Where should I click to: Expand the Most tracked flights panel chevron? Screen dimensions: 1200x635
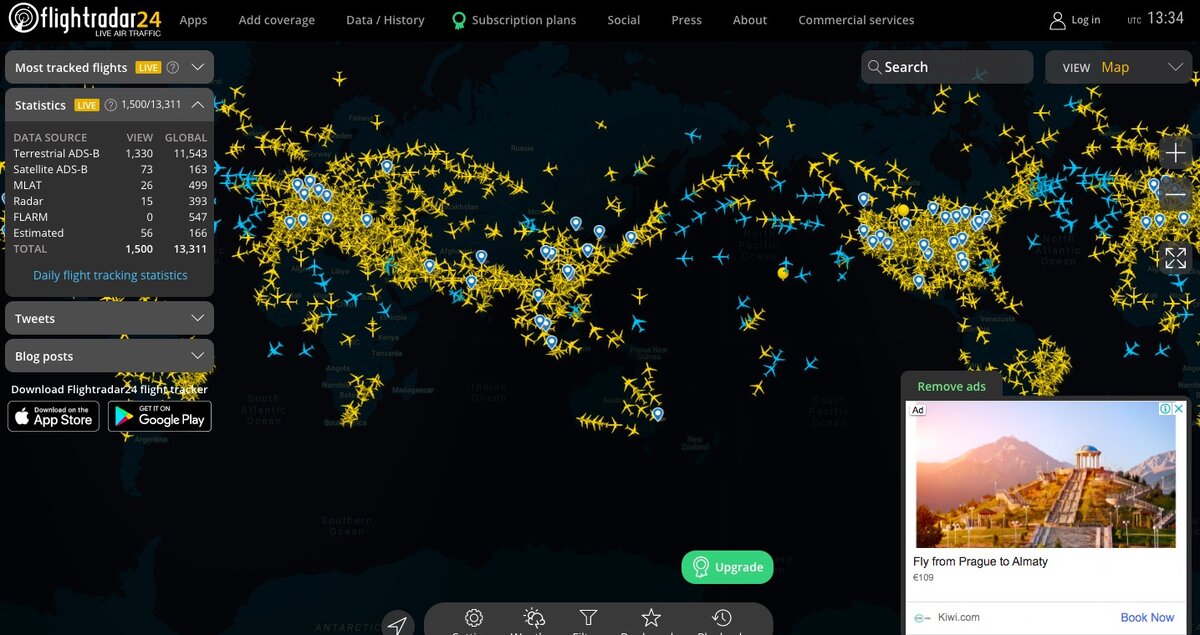pos(197,68)
